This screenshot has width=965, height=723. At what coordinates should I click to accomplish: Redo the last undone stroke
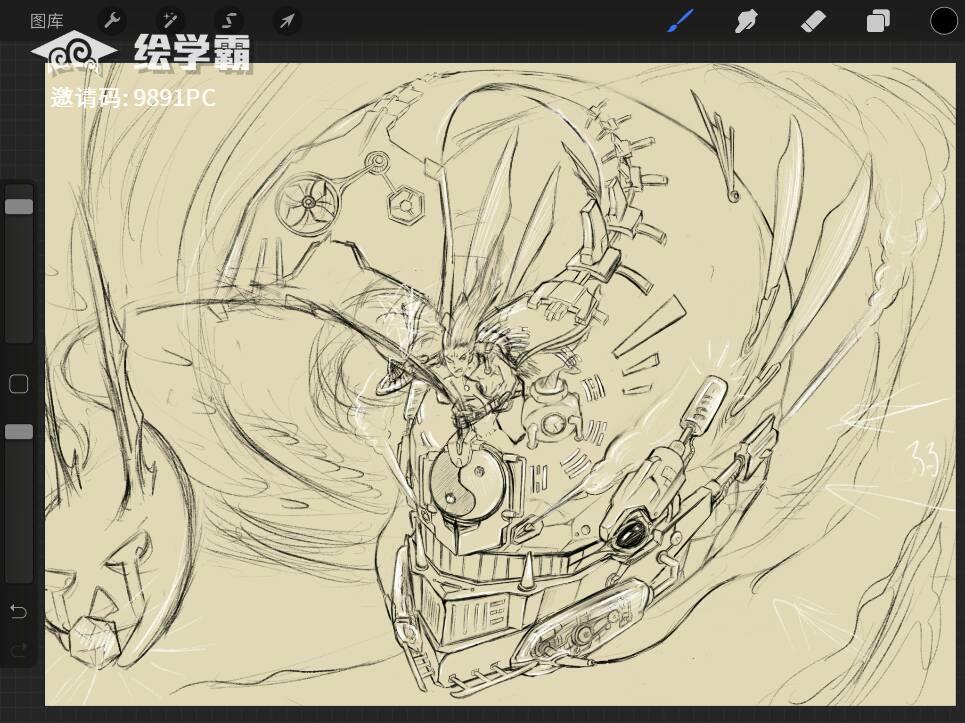coord(18,650)
